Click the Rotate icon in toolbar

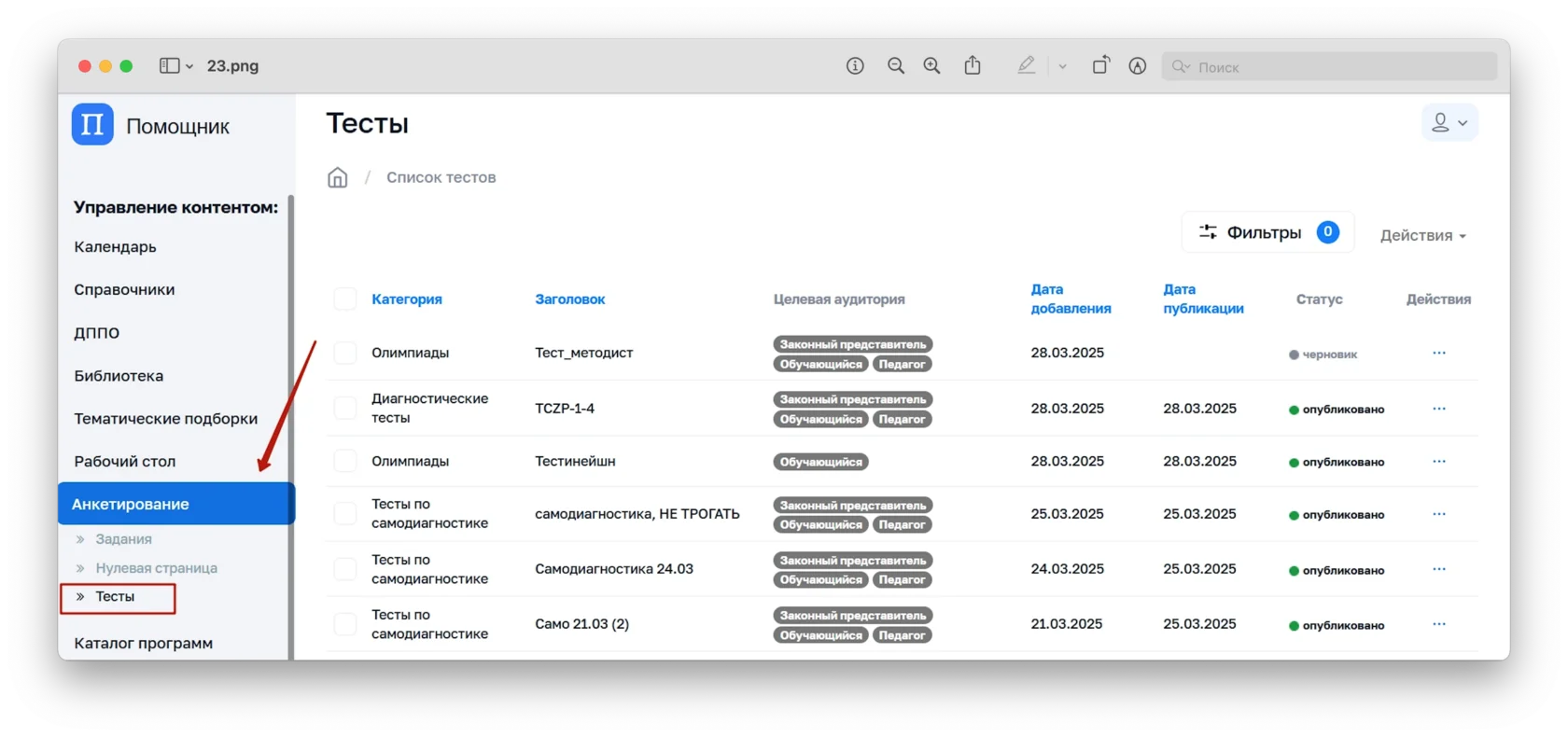tap(1101, 65)
